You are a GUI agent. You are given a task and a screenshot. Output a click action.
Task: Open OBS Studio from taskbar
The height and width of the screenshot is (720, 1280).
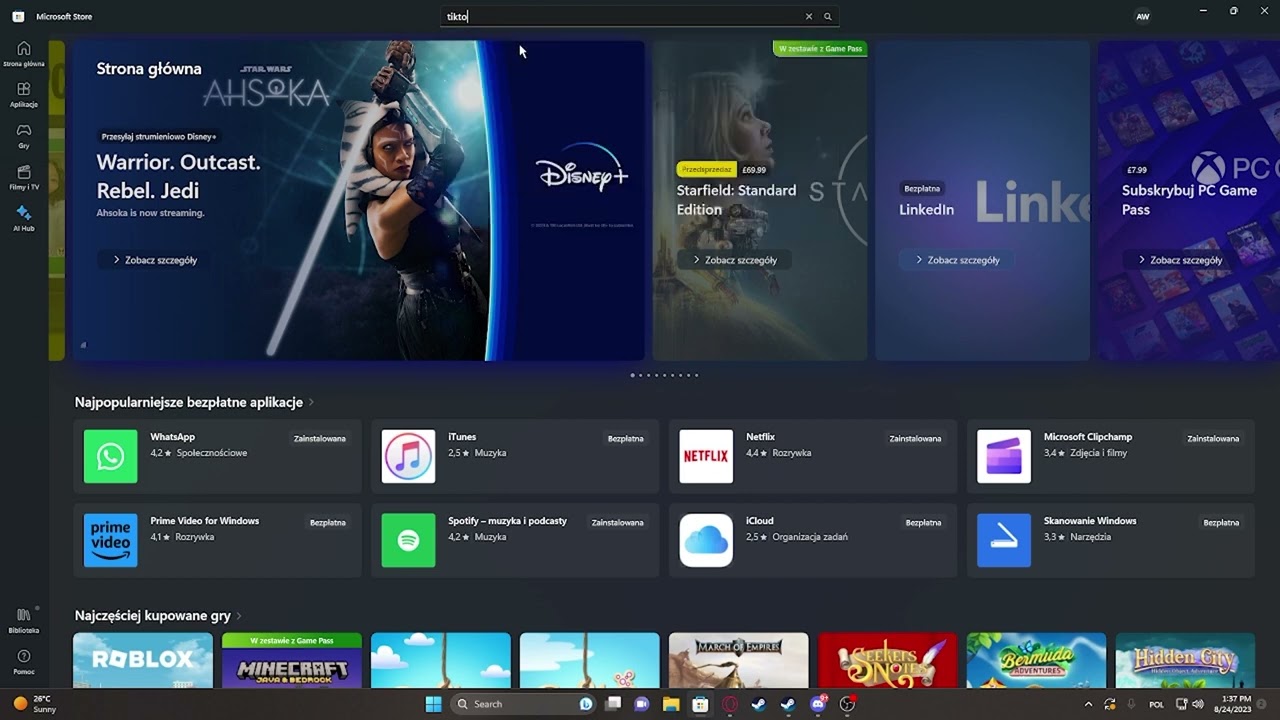[848, 704]
